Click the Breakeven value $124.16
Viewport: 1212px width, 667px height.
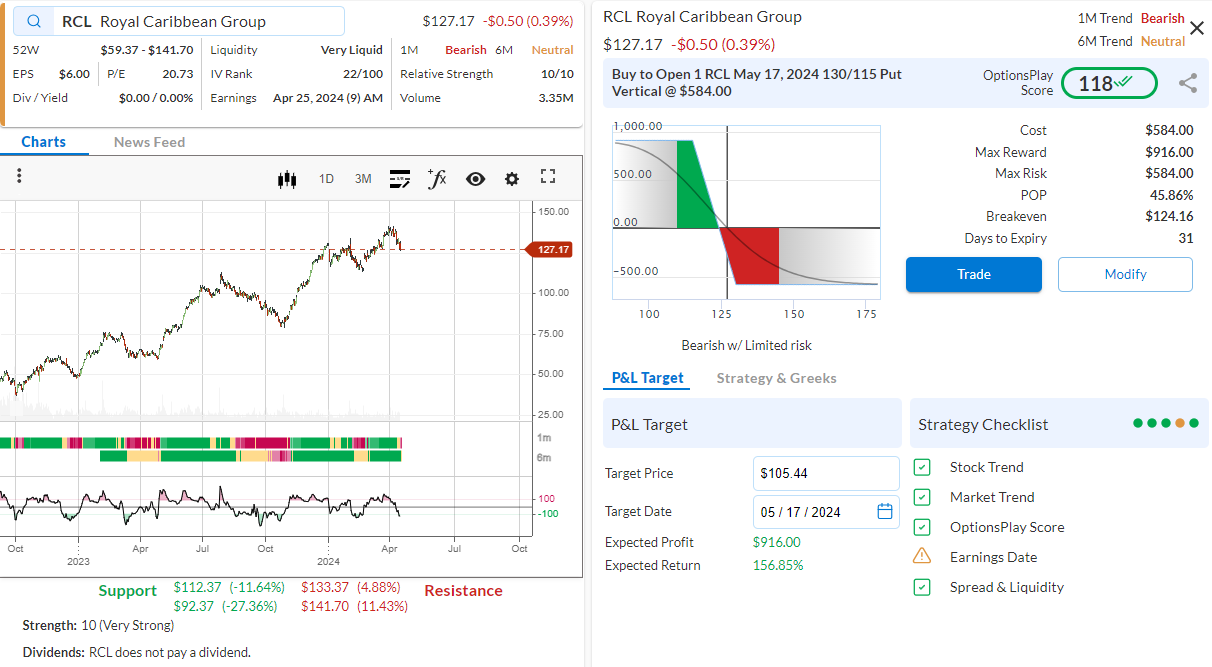(x=1169, y=216)
